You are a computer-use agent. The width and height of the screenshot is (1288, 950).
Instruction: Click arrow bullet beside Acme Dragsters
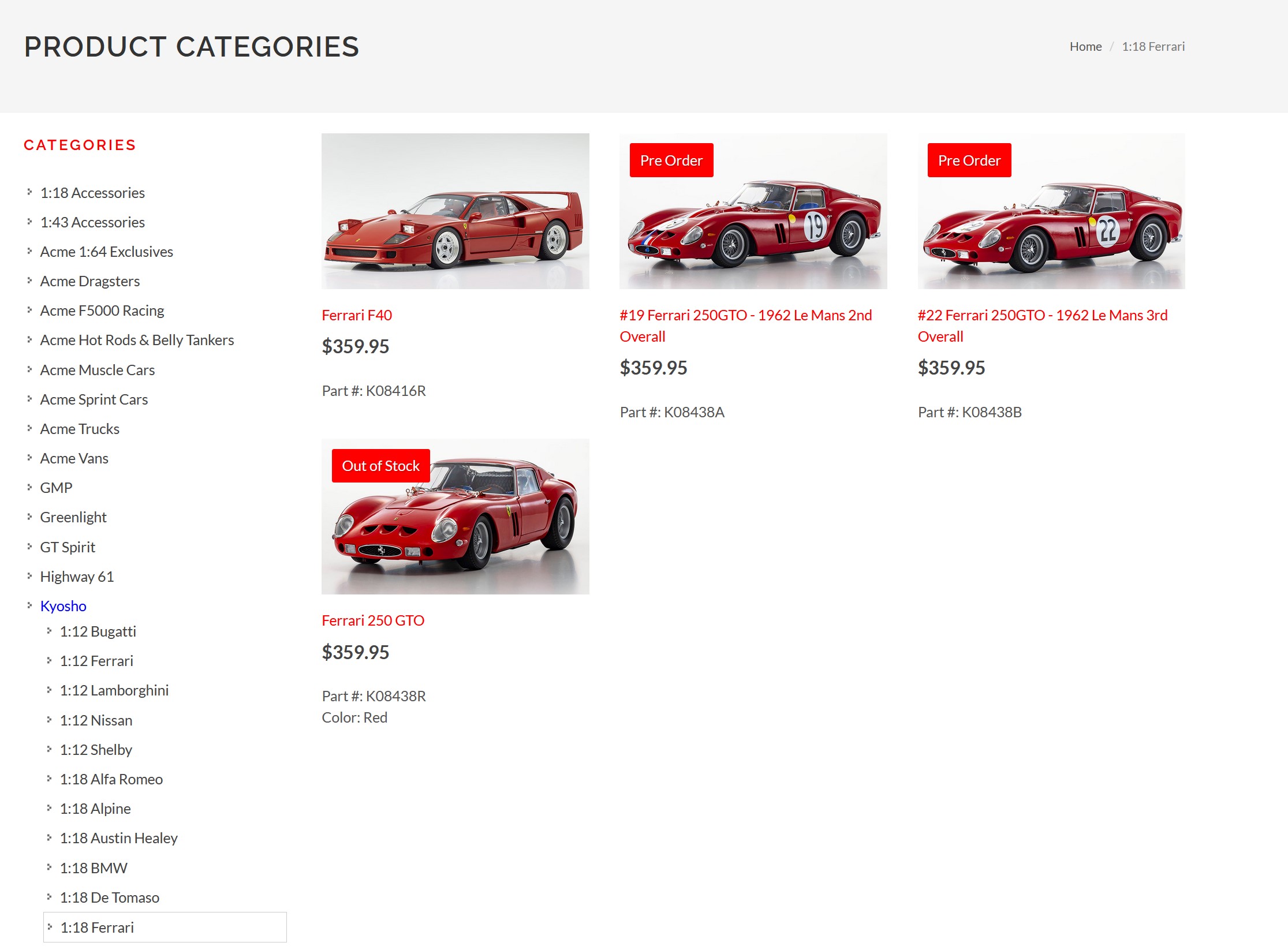[x=29, y=280]
